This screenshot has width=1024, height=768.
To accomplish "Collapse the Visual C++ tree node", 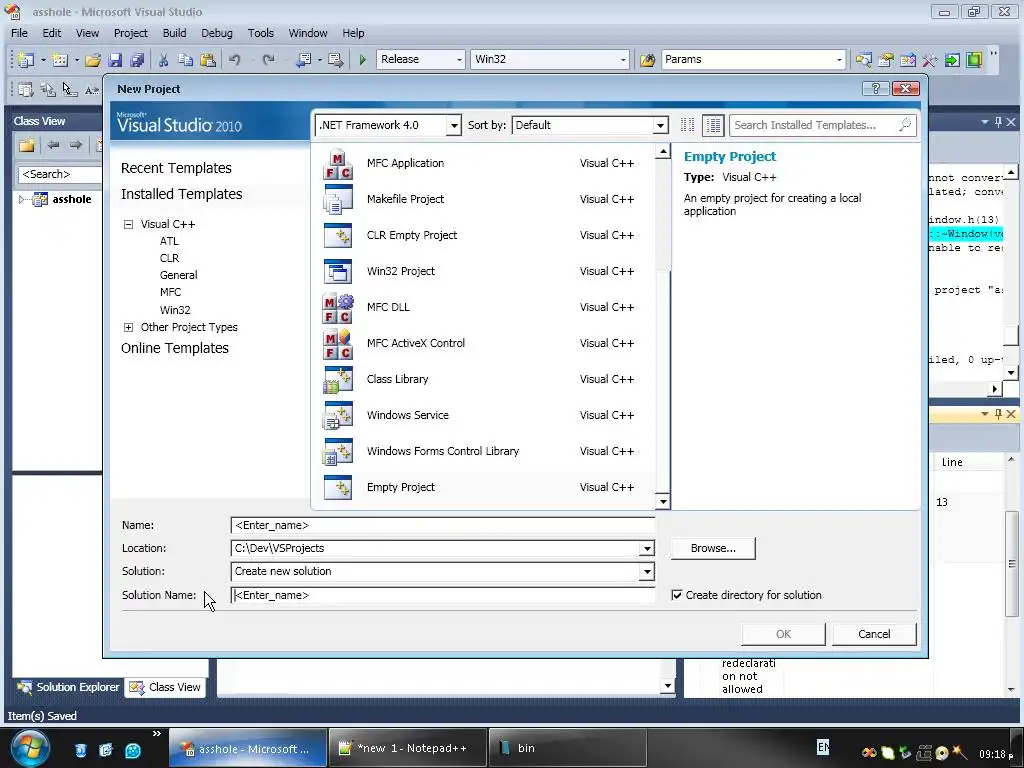I will (x=128, y=224).
